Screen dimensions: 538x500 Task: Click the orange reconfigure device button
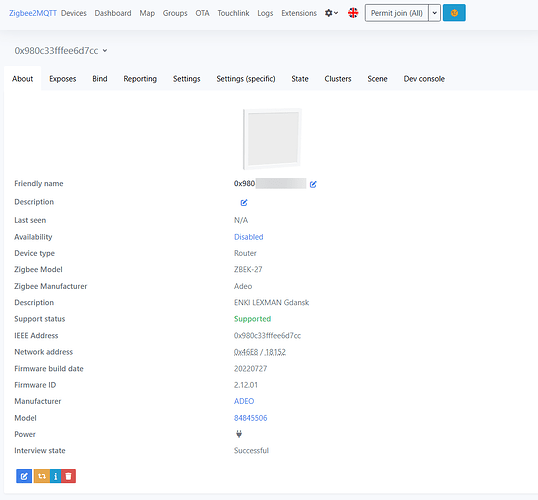(42, 476)
